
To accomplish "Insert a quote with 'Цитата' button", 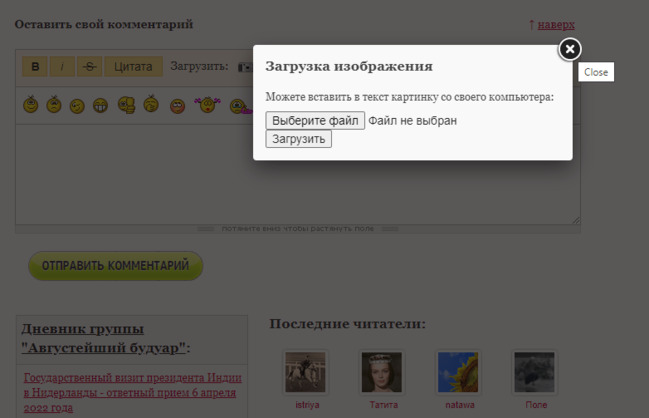I will [x=133, y=67].
